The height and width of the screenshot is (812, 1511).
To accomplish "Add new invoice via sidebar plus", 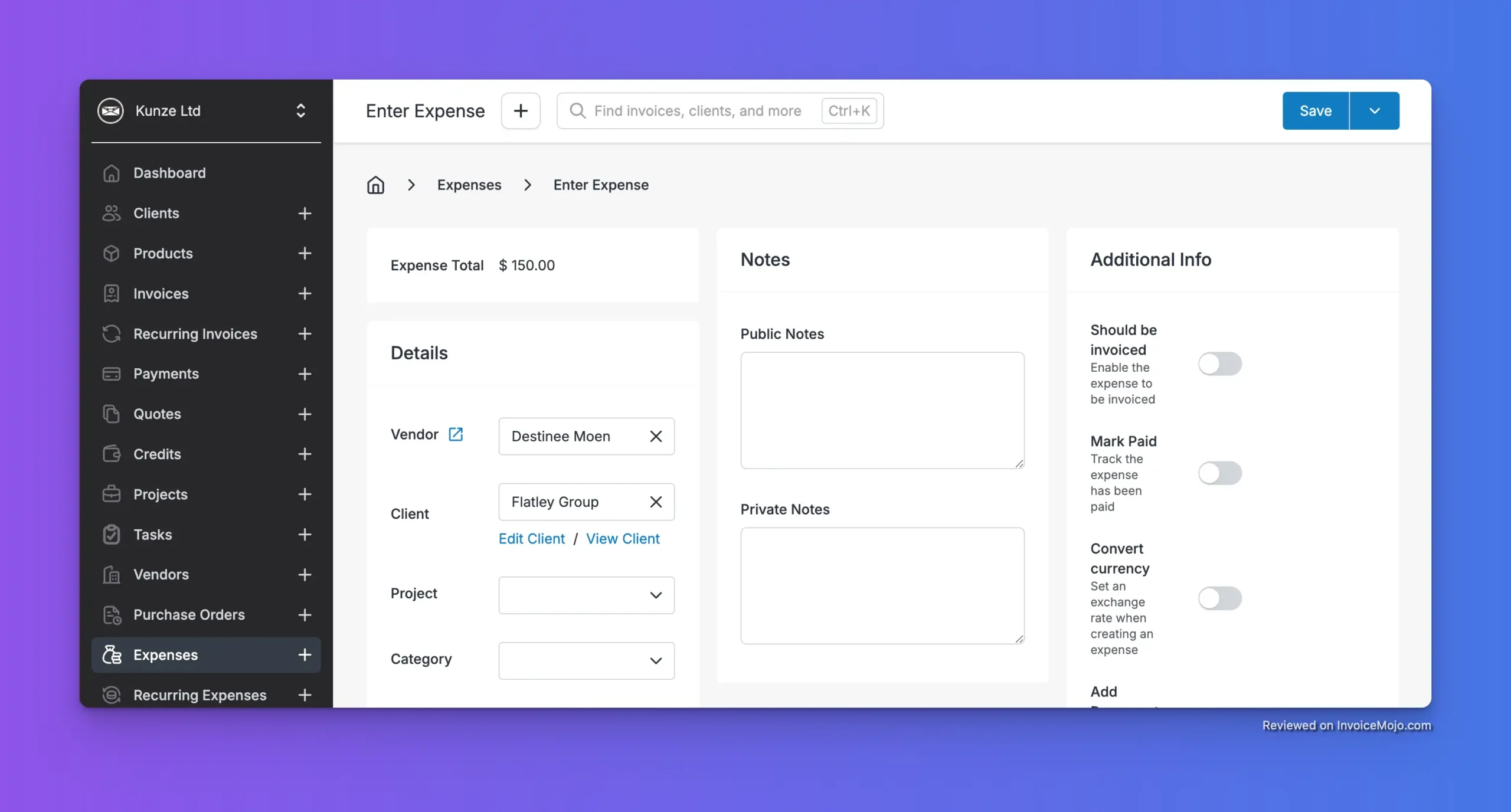I will [x=305, y=293].
